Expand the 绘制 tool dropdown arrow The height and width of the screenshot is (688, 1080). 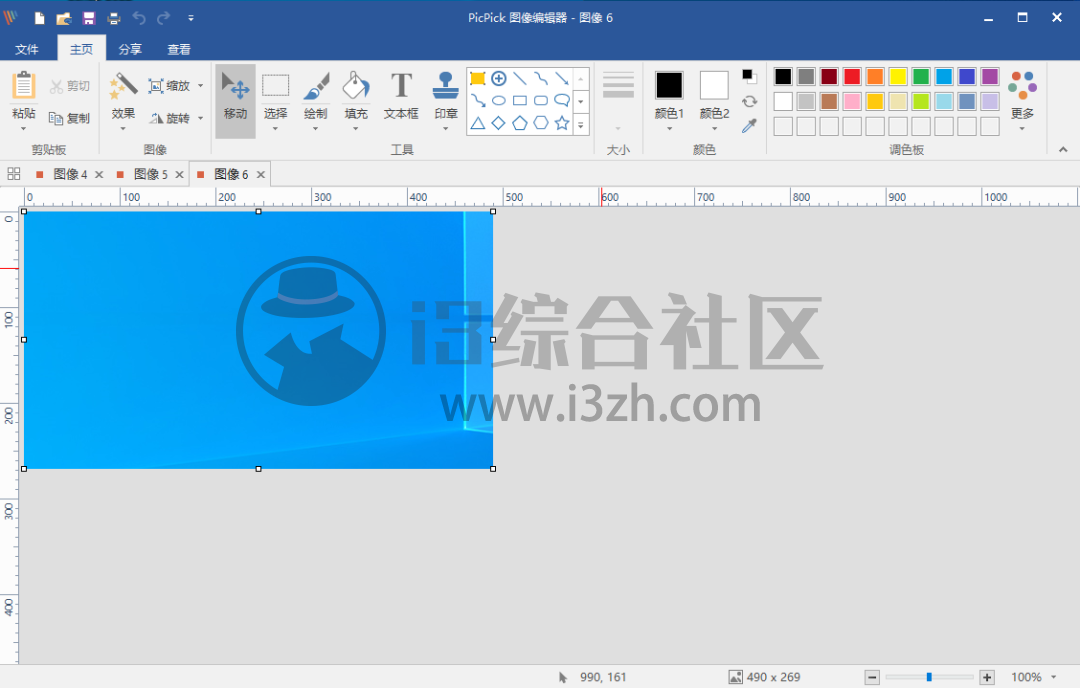pyautogui.click(x=315, y=128)
